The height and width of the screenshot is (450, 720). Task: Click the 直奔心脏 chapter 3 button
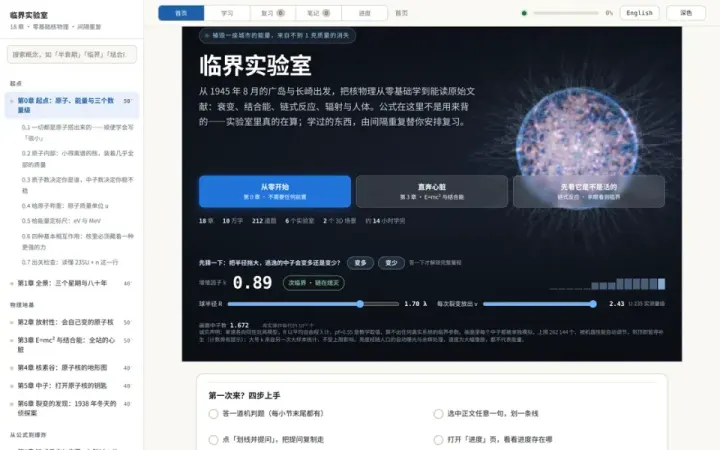[432, 191]
